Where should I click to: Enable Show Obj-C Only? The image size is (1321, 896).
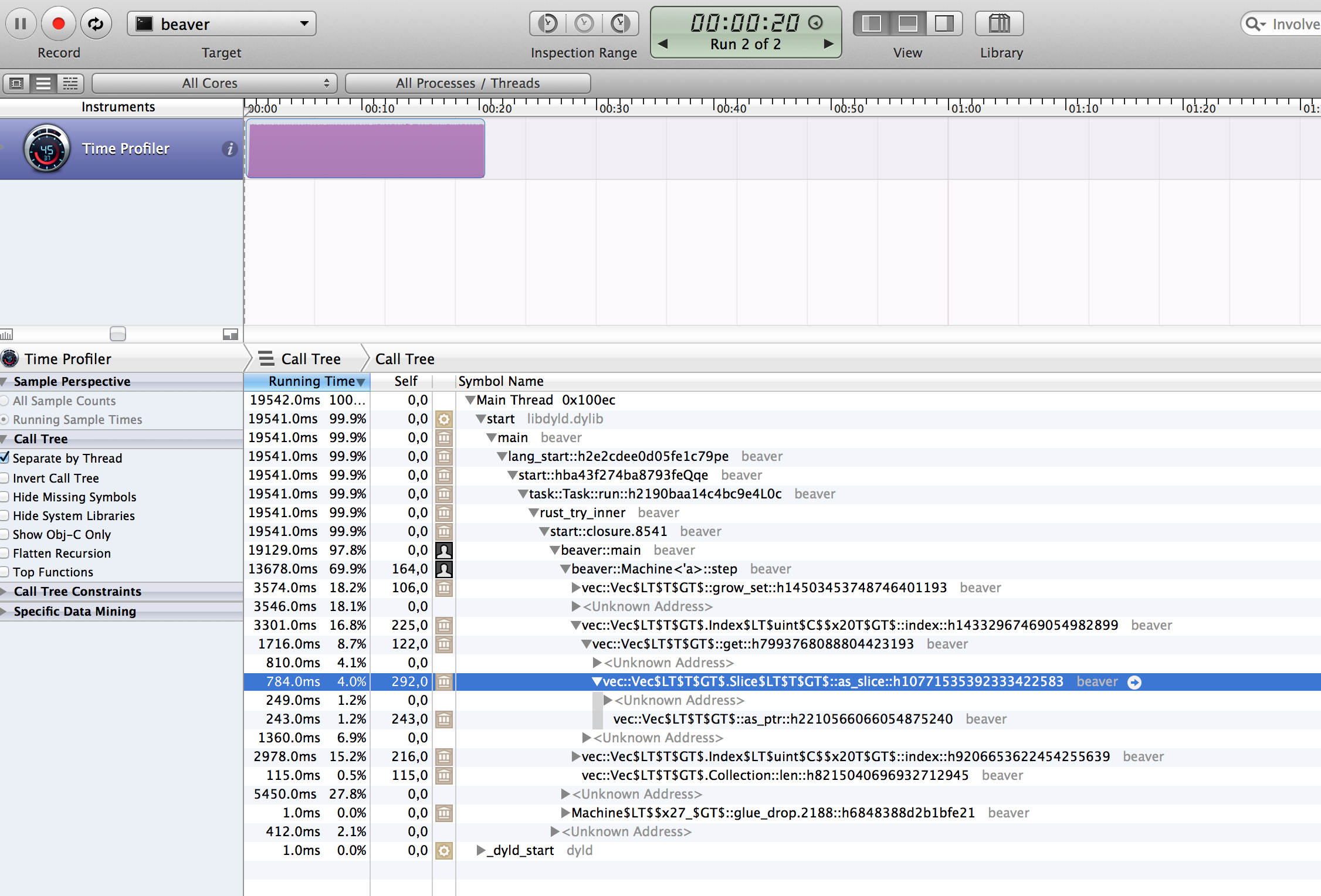point(5,534)
